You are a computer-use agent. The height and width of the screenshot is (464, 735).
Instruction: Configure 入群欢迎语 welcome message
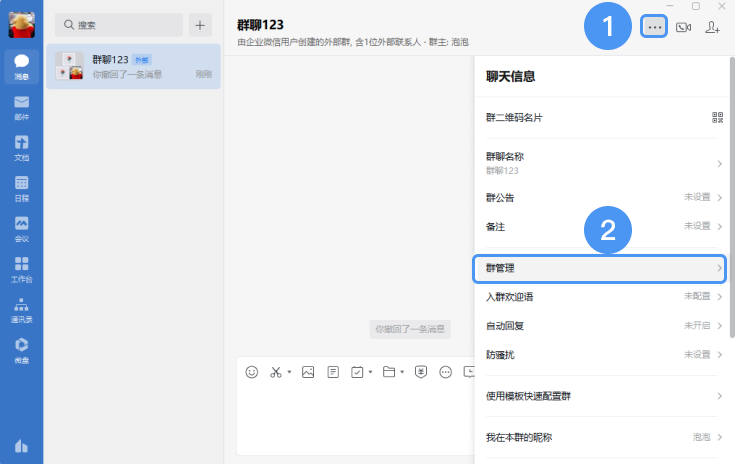(x=599, y=297)
